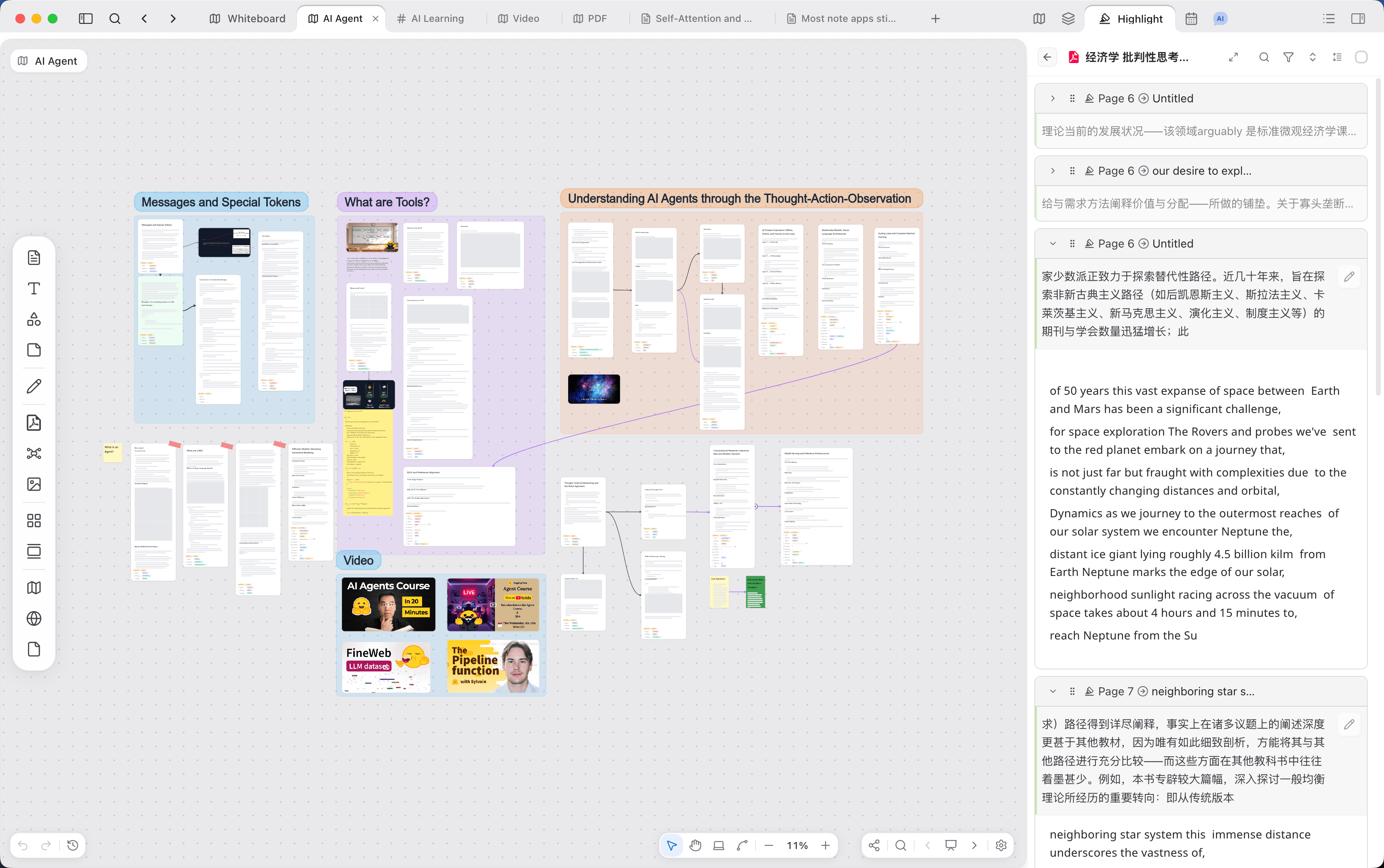Open the web globe tool
The width and height of the screenshot is (1384, 868).
click(34, 618)
